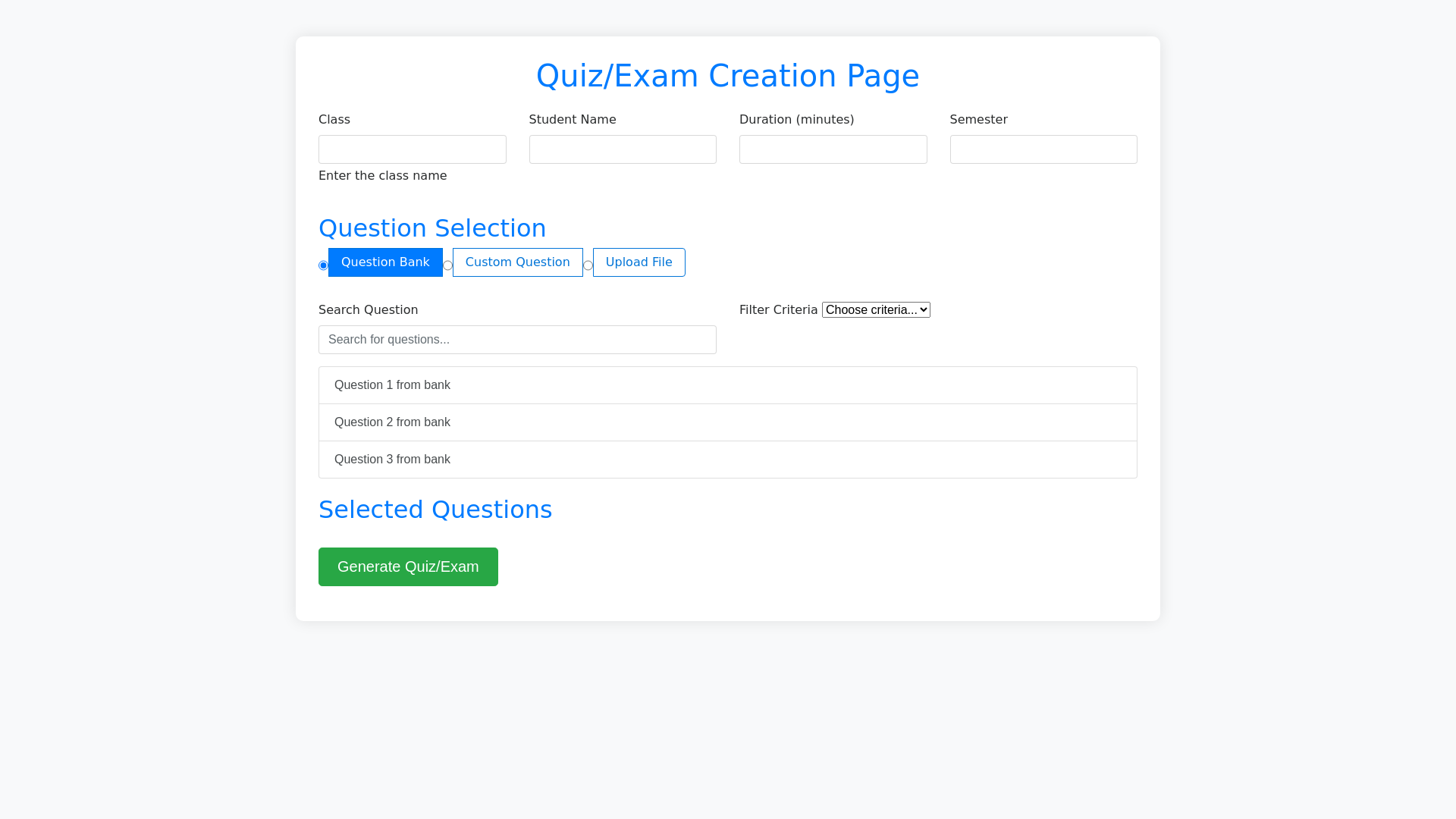Click the Filter Criteria label
Screen dimensions: 1456x819
(x=778, y=310)
